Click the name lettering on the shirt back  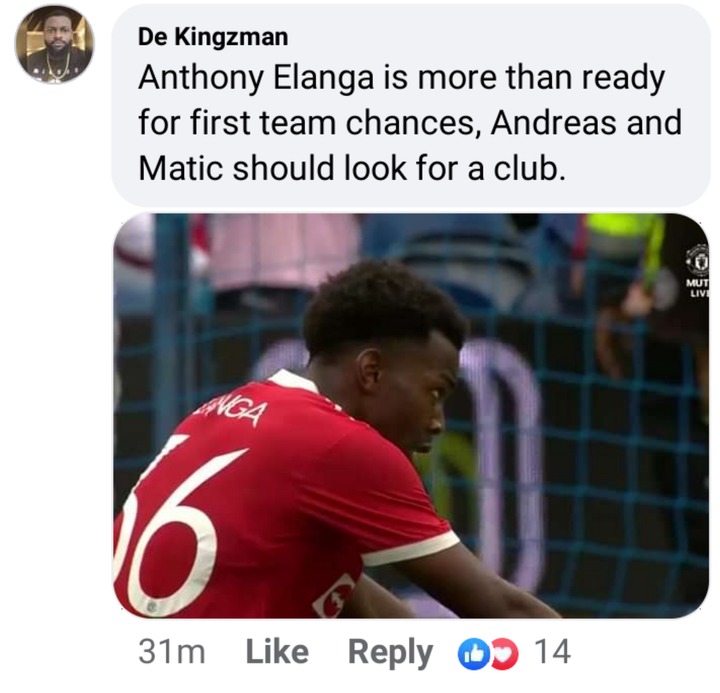pos(228,411)
